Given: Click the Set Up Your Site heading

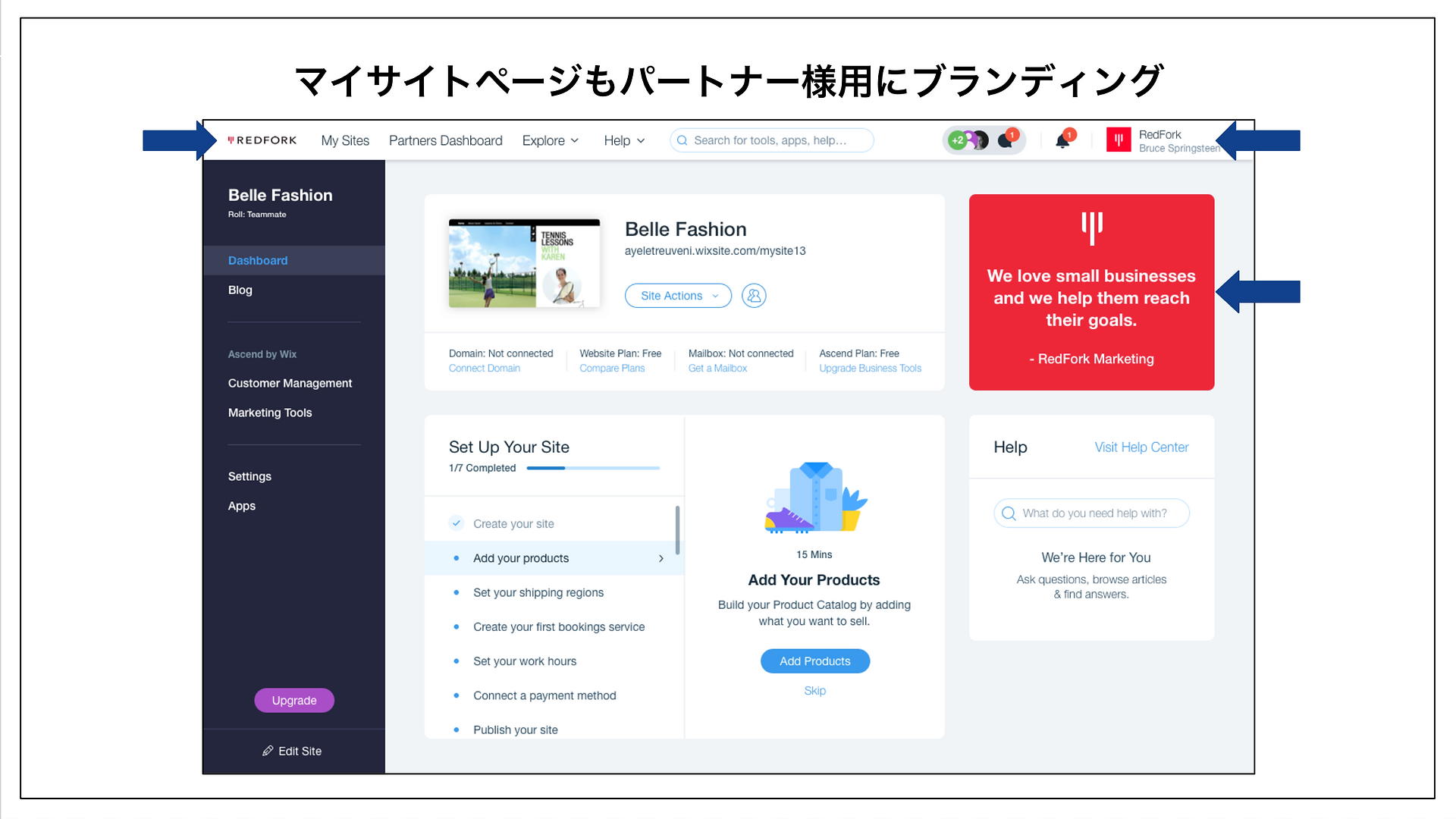Looking at the screenshot, I should [x=509, y=447].
